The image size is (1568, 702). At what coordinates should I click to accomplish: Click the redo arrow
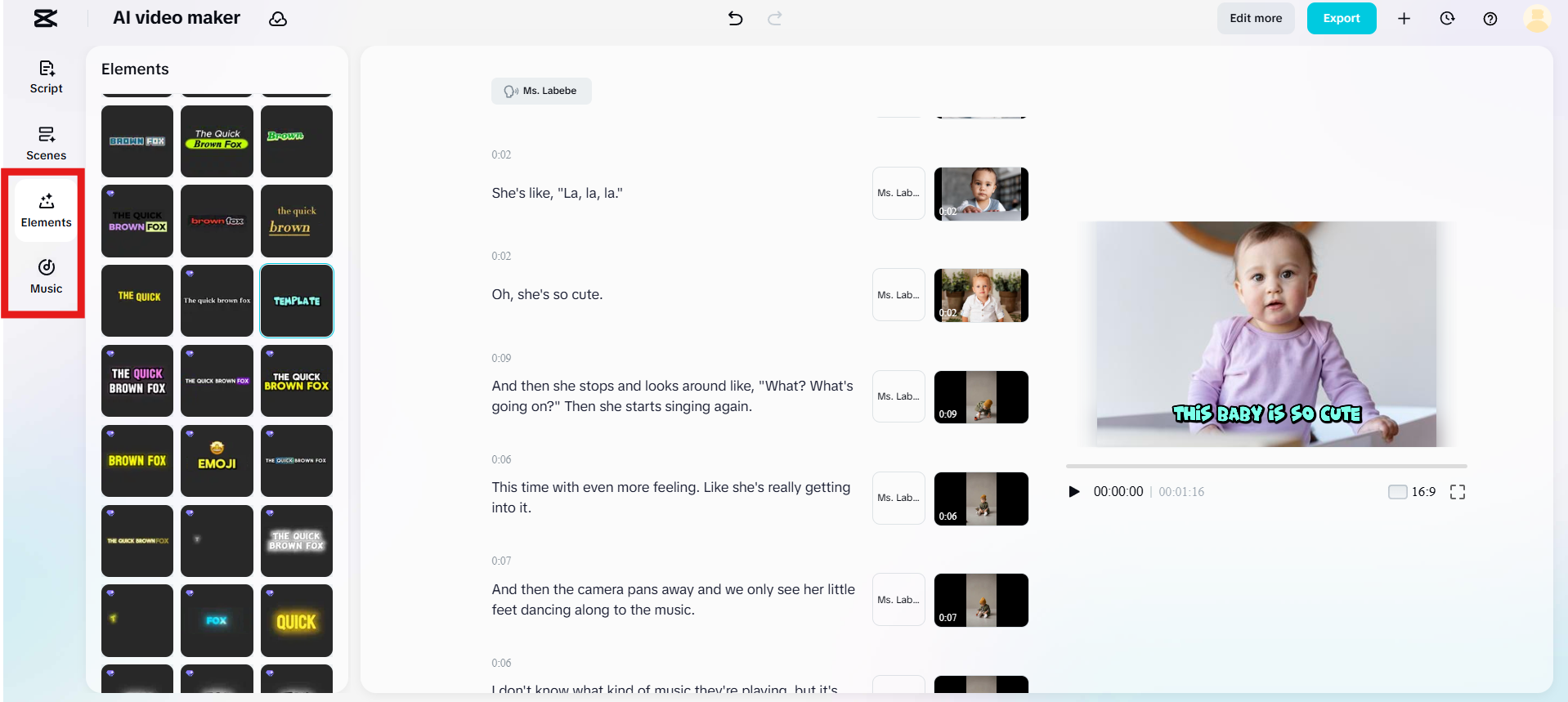[x=775, y=18]
